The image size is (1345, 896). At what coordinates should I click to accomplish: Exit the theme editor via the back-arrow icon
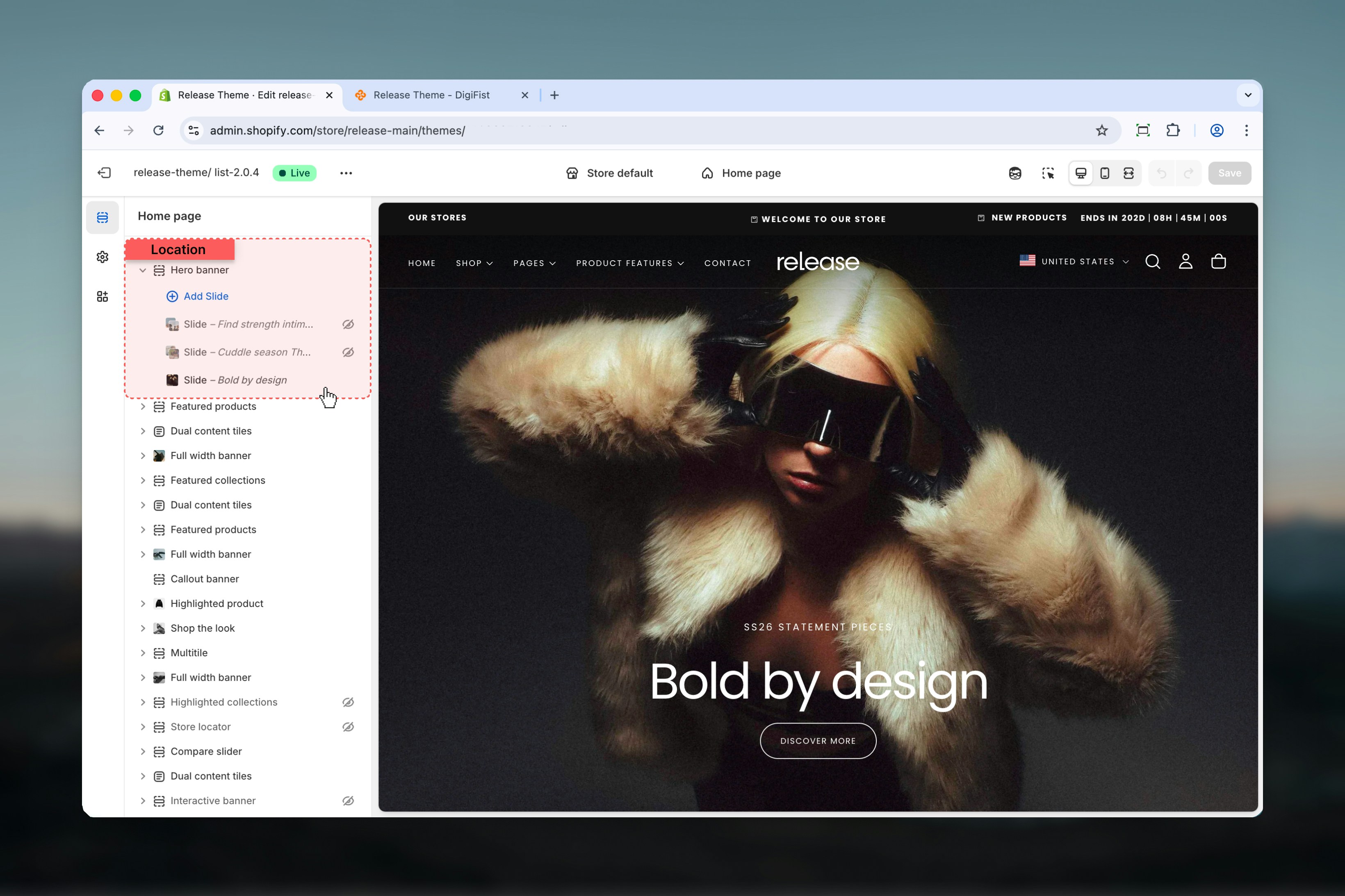tap(104, 173)
